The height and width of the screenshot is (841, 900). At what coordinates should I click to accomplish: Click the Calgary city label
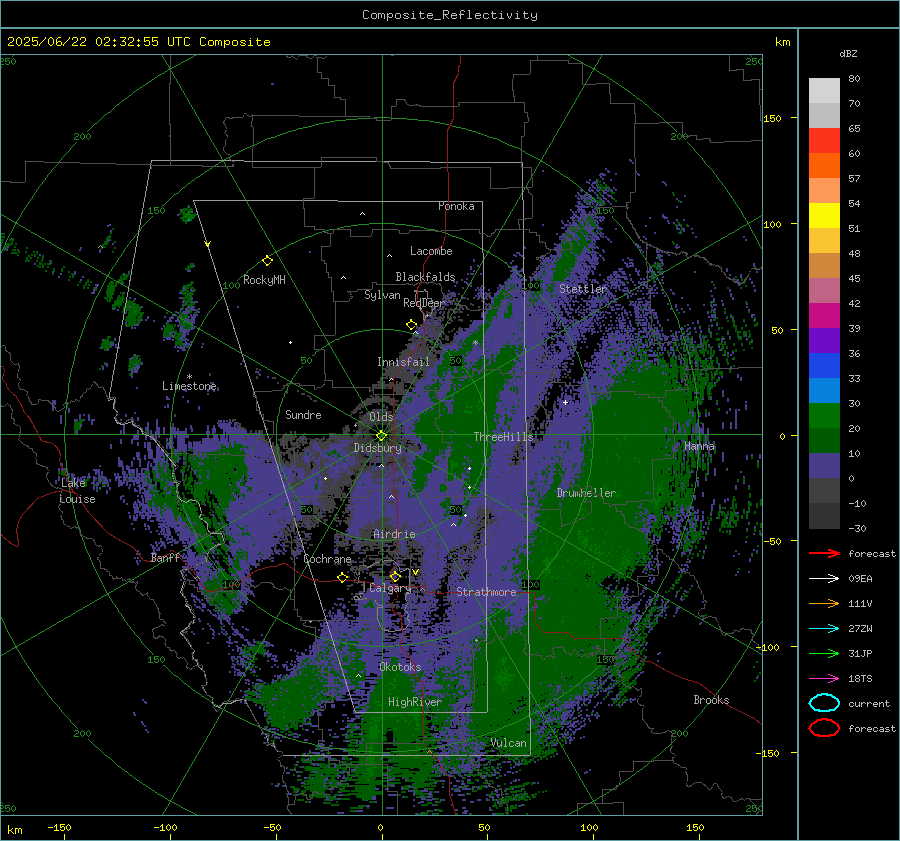click(390, 588)
